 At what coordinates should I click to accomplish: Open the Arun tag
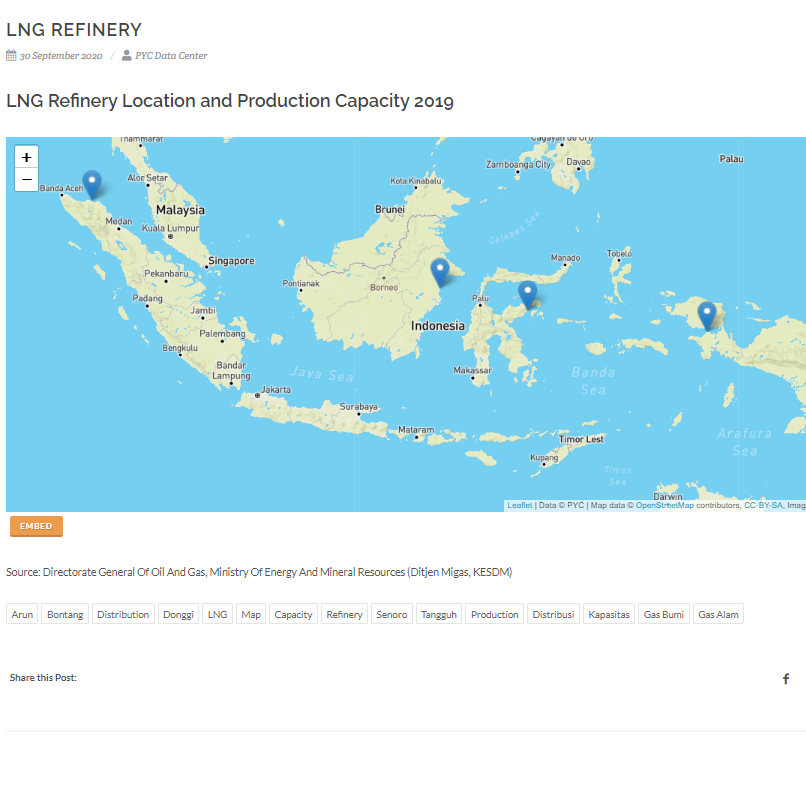point(22,614)
